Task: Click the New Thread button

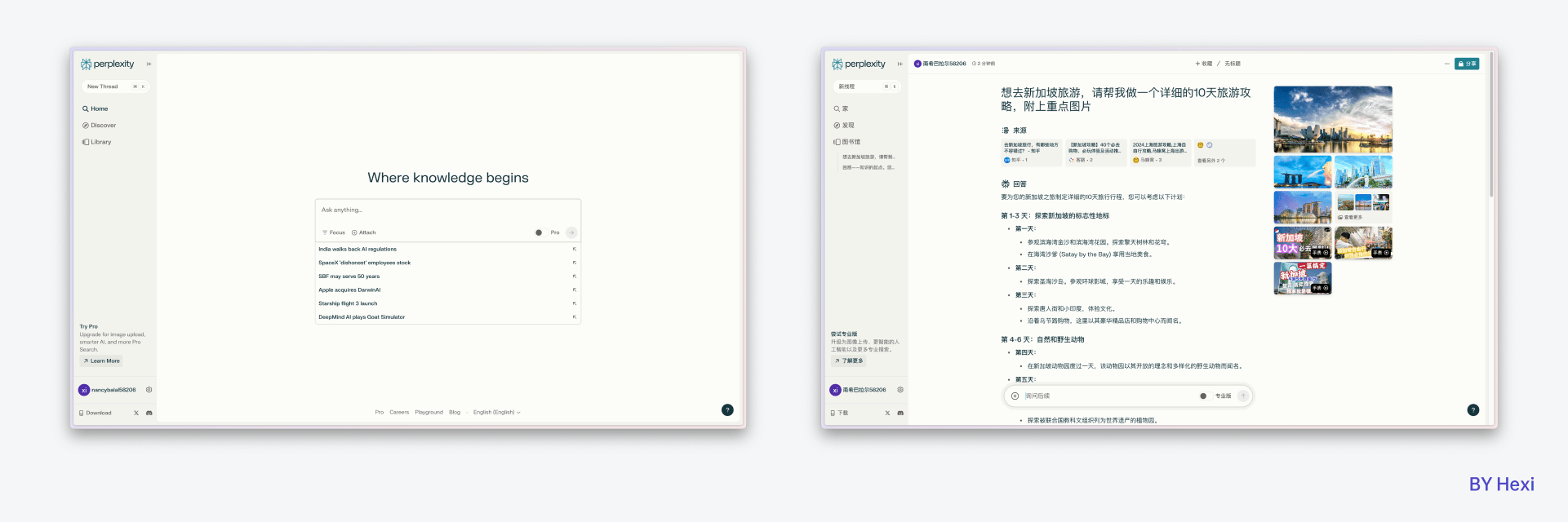Action: [115, 86]
